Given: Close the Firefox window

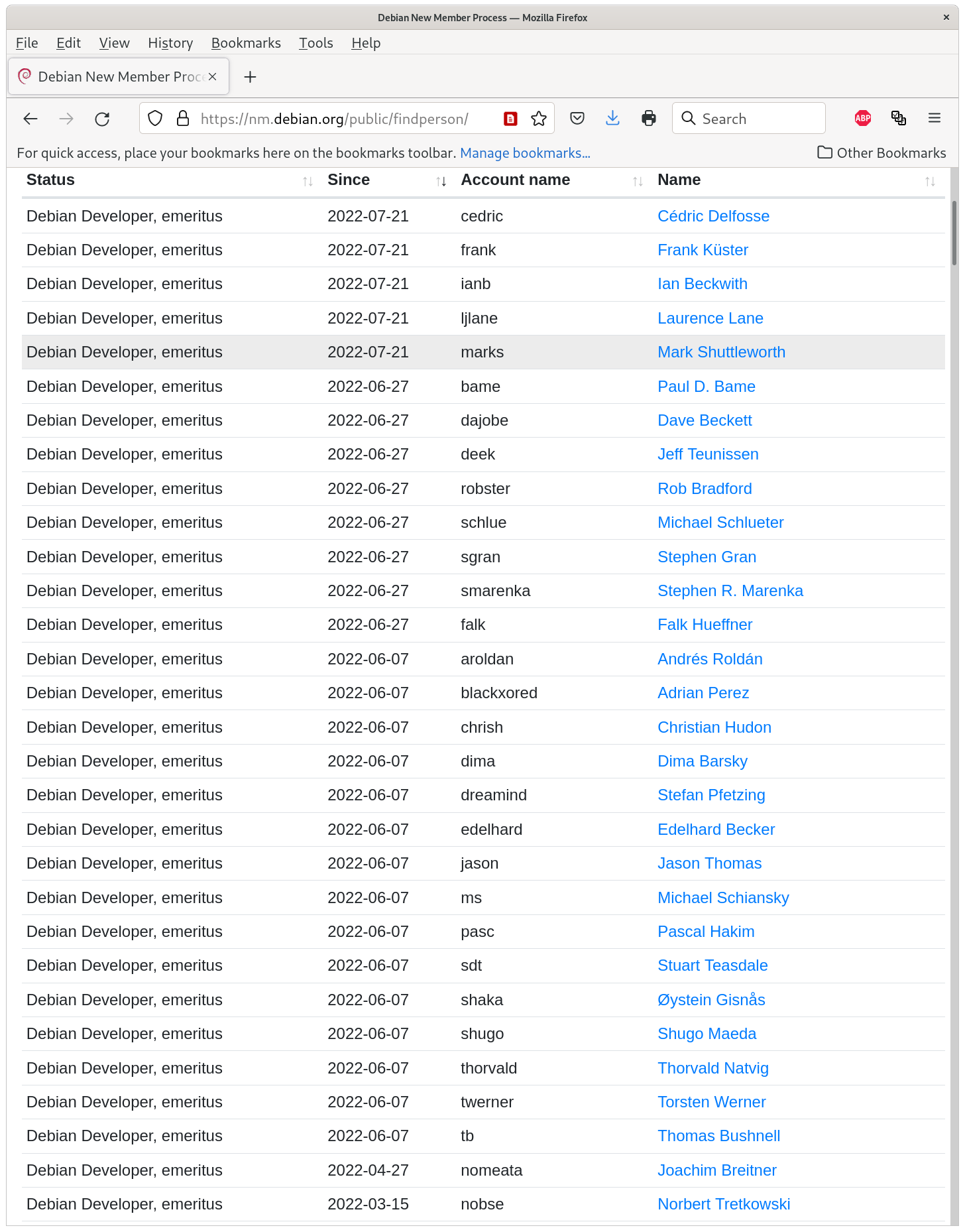Looking at the screenshot, I should (x=946, y=18).
